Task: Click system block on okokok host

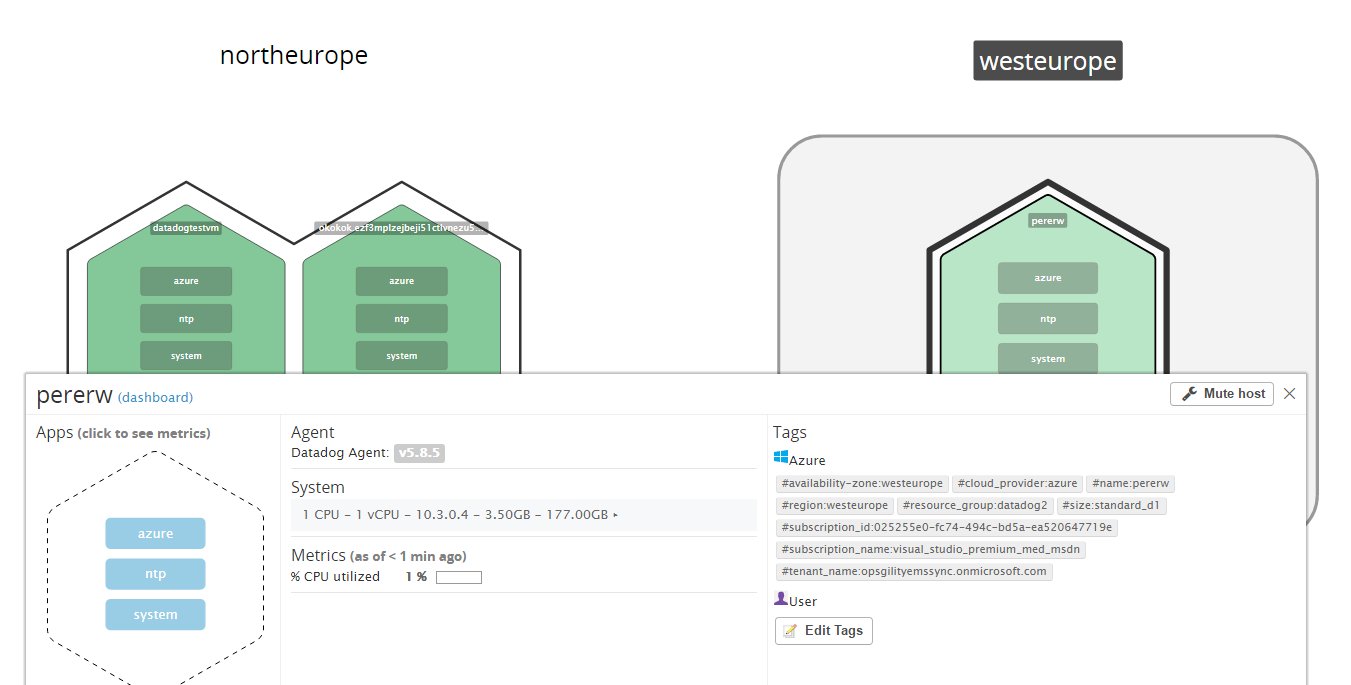Action: tap(402, 356)
